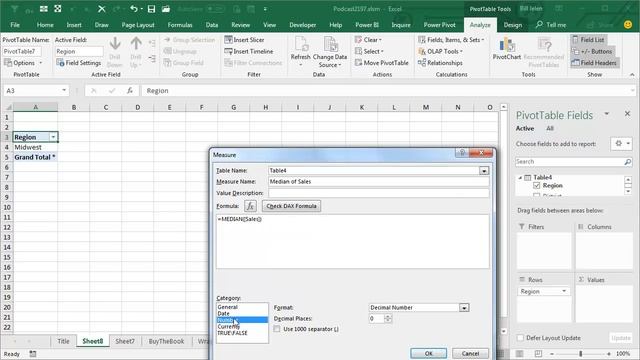This screenshot has height=360, width=640.
Task: Select Currency in Category list
Action: pos(229,327)
